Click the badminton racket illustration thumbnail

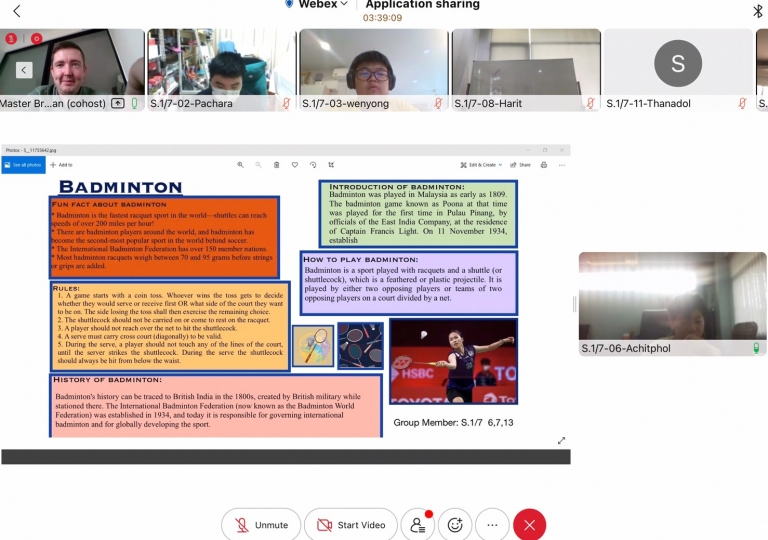coord(313,345)
